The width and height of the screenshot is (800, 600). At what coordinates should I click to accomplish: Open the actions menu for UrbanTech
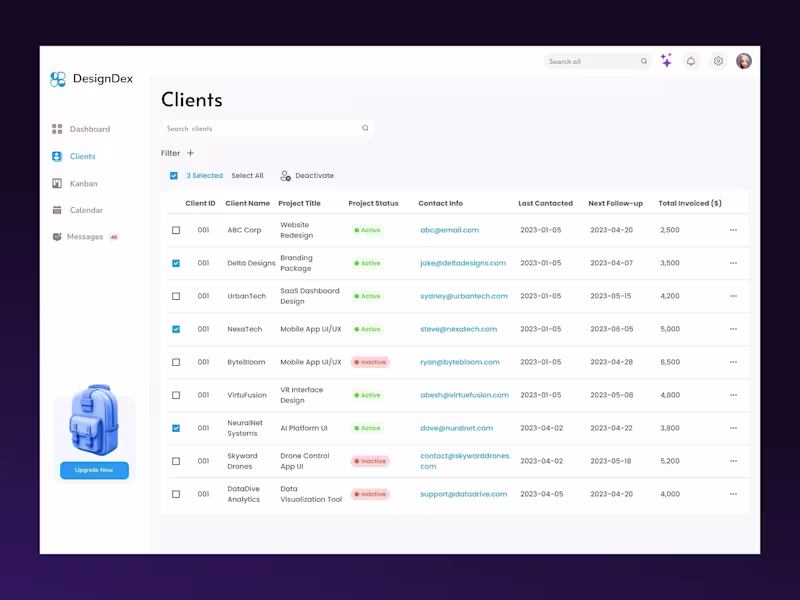pos(733,296)
